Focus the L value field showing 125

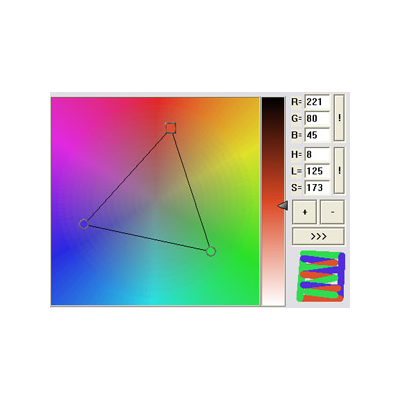click(x=317, y=171)
